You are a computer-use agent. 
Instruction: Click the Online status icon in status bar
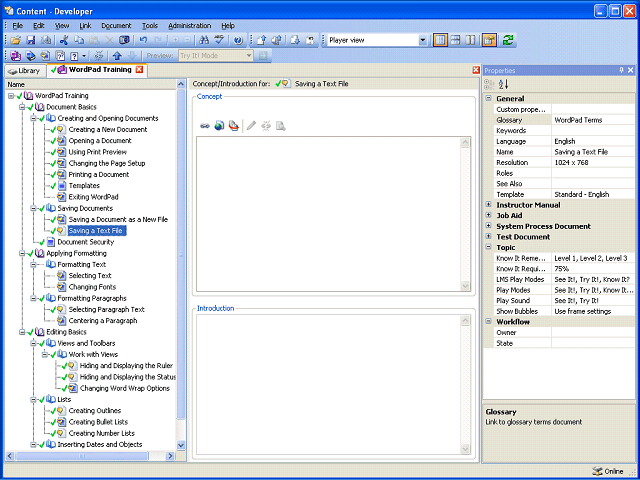click(597, 471)
